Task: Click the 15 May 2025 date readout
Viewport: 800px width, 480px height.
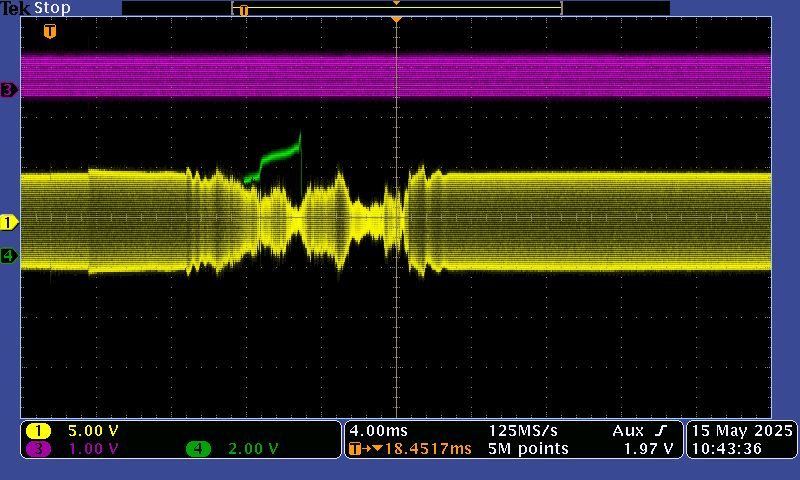Action: [x=741, y=430]
